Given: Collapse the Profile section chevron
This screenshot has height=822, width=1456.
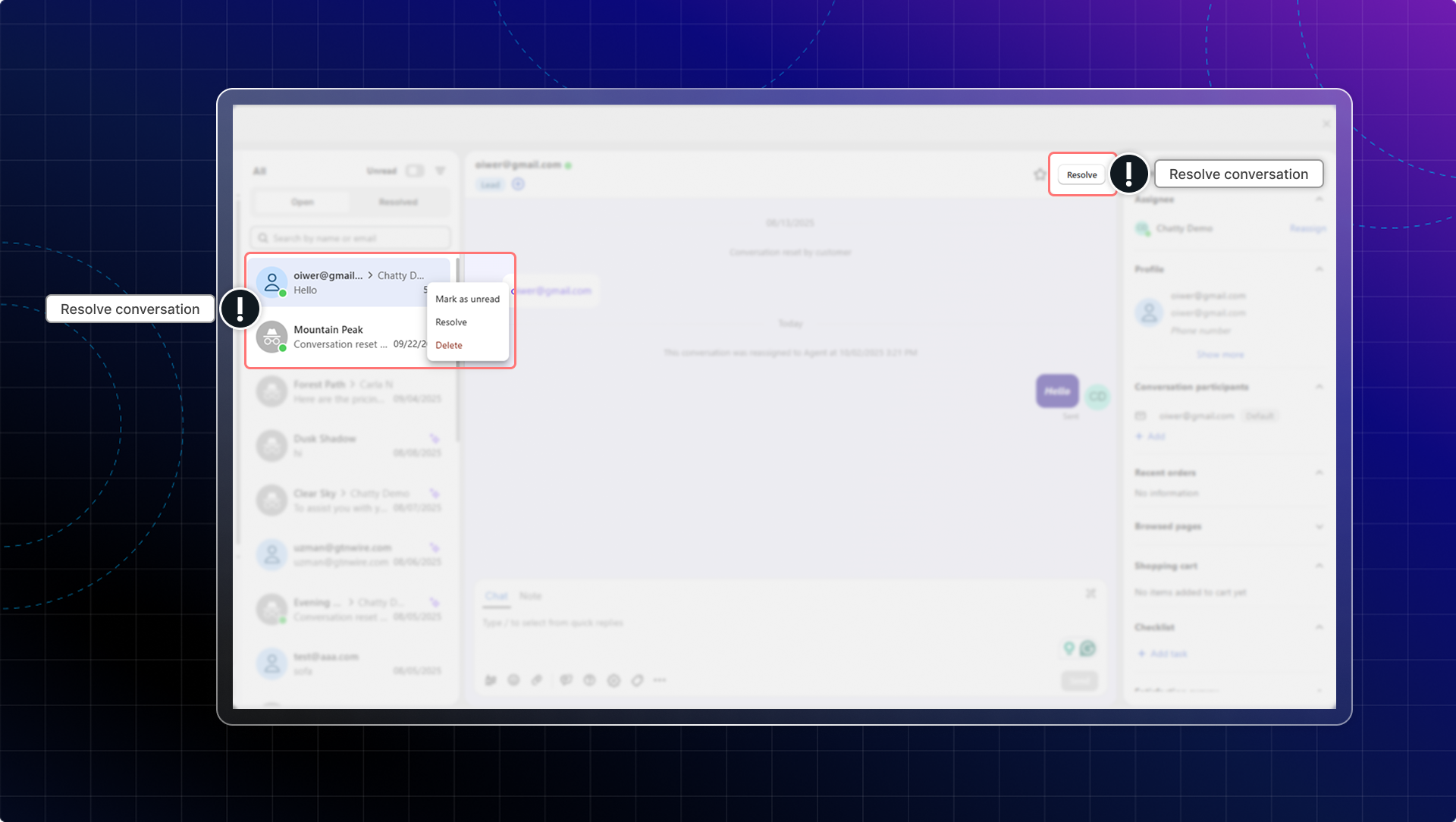Looking at the screenshot, I should [x=1319, y=269].
